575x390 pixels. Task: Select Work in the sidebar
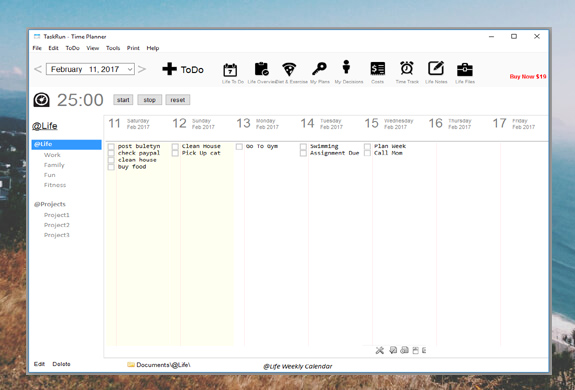pyautogui.click(x=52, y=155)
